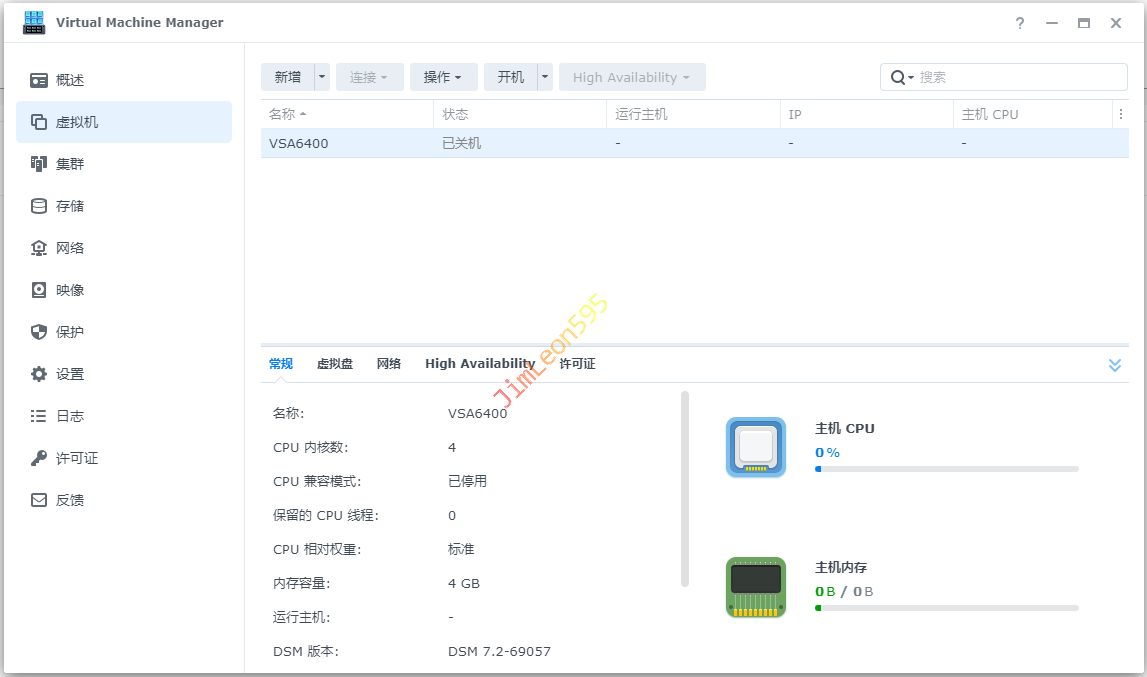The image size is (1147, 677).
Task: Switch to the 许可证 tab in details panel
Action: click(x=578, y=364)
